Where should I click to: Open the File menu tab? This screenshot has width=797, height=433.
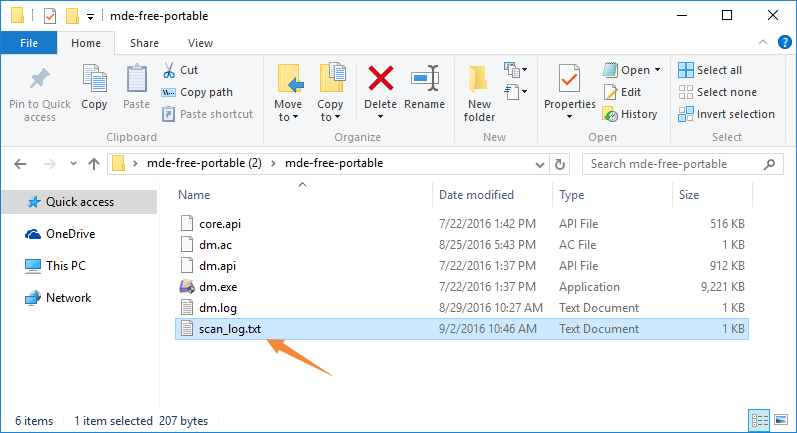tap(29, 43)
